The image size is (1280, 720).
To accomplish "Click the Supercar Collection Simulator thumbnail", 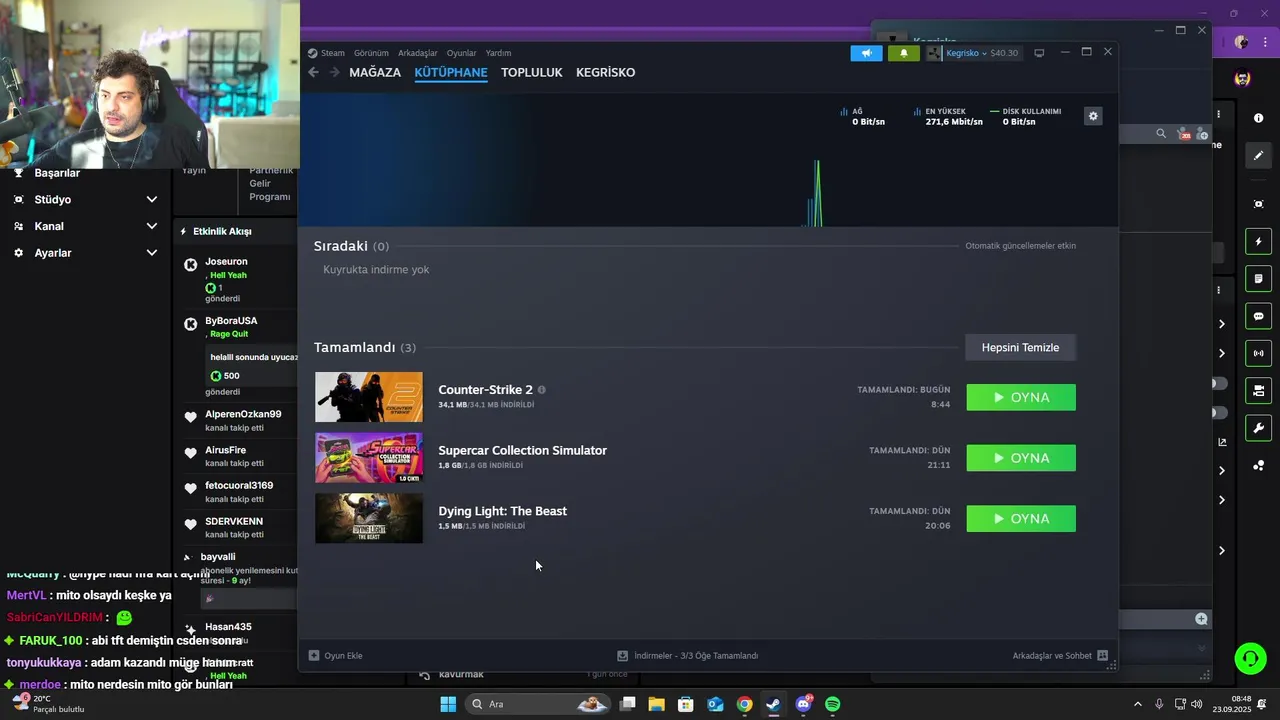I will pos(369,458).
